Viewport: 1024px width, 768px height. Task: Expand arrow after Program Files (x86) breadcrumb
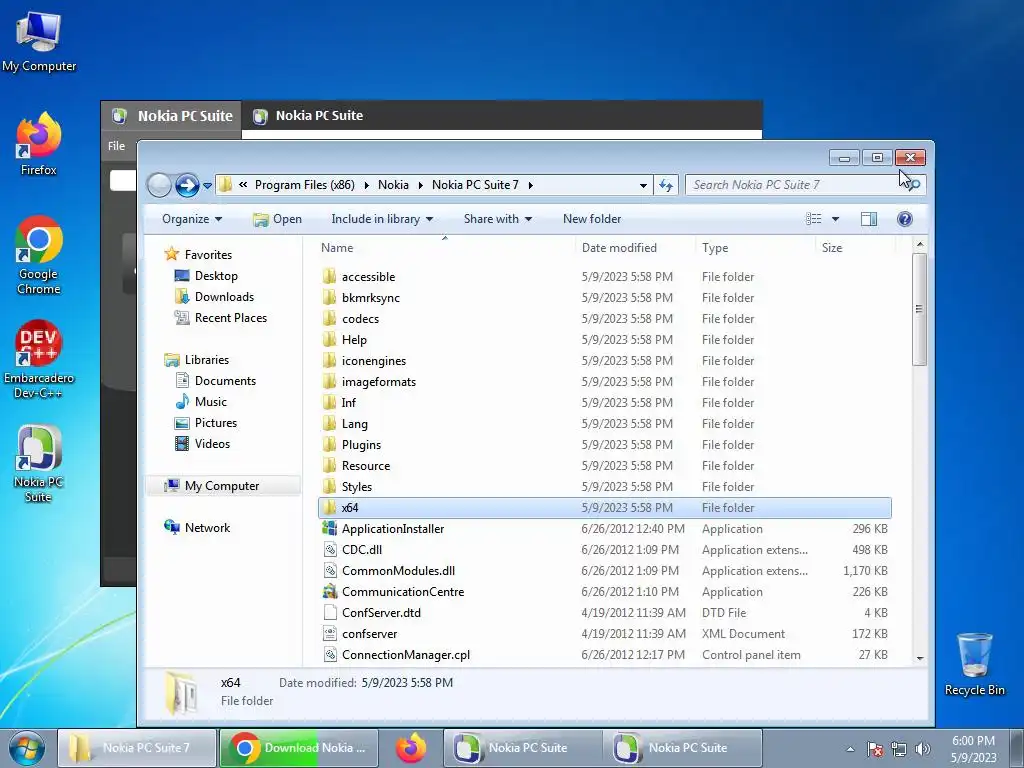point(366,185)
